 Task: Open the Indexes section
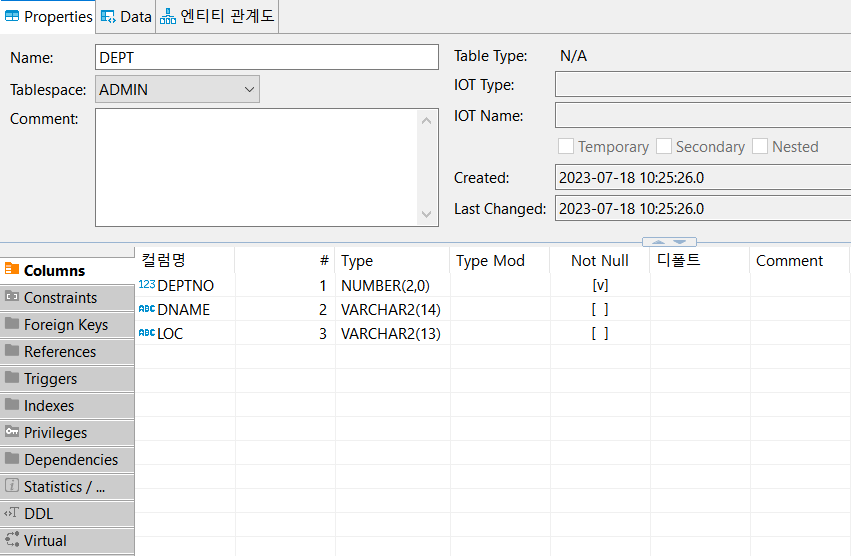click(67, 406)
